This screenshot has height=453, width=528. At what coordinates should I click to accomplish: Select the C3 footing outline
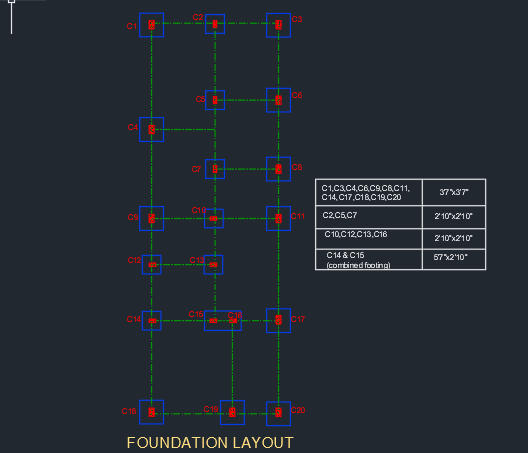[x=278, y=25]
